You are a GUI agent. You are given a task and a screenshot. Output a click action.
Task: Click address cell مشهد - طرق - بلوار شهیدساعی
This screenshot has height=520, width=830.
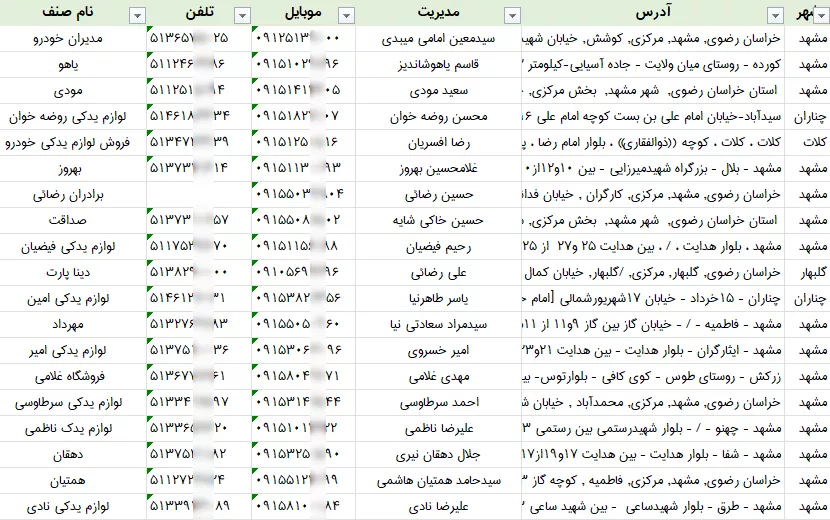point(653,507)
